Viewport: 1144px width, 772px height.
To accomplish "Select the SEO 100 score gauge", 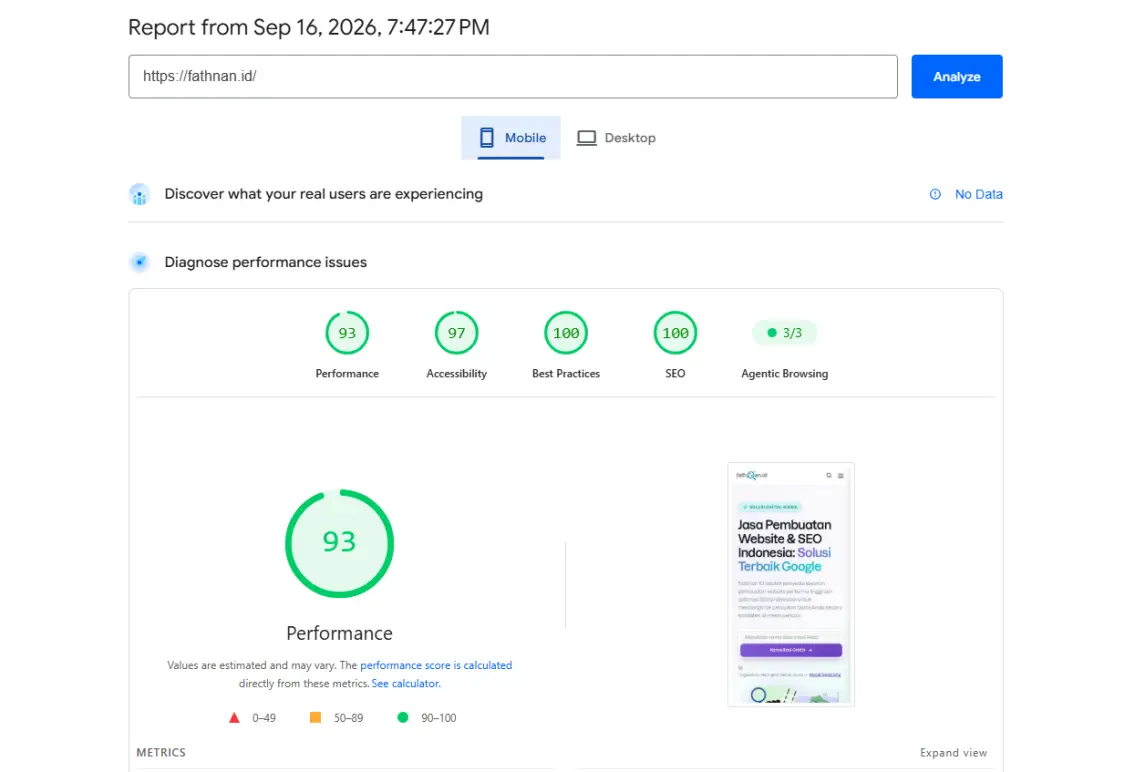I will [675, 333].
